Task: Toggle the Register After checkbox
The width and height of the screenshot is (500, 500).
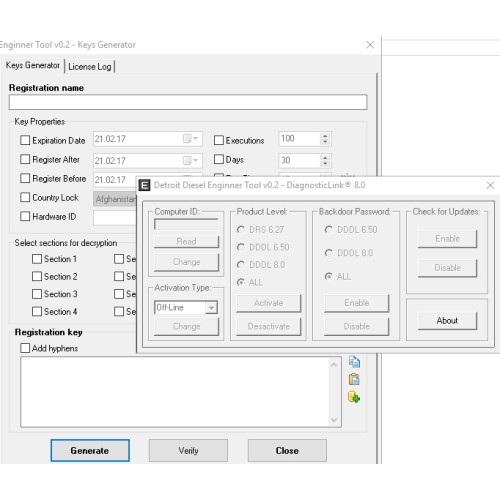Action: 25,159
